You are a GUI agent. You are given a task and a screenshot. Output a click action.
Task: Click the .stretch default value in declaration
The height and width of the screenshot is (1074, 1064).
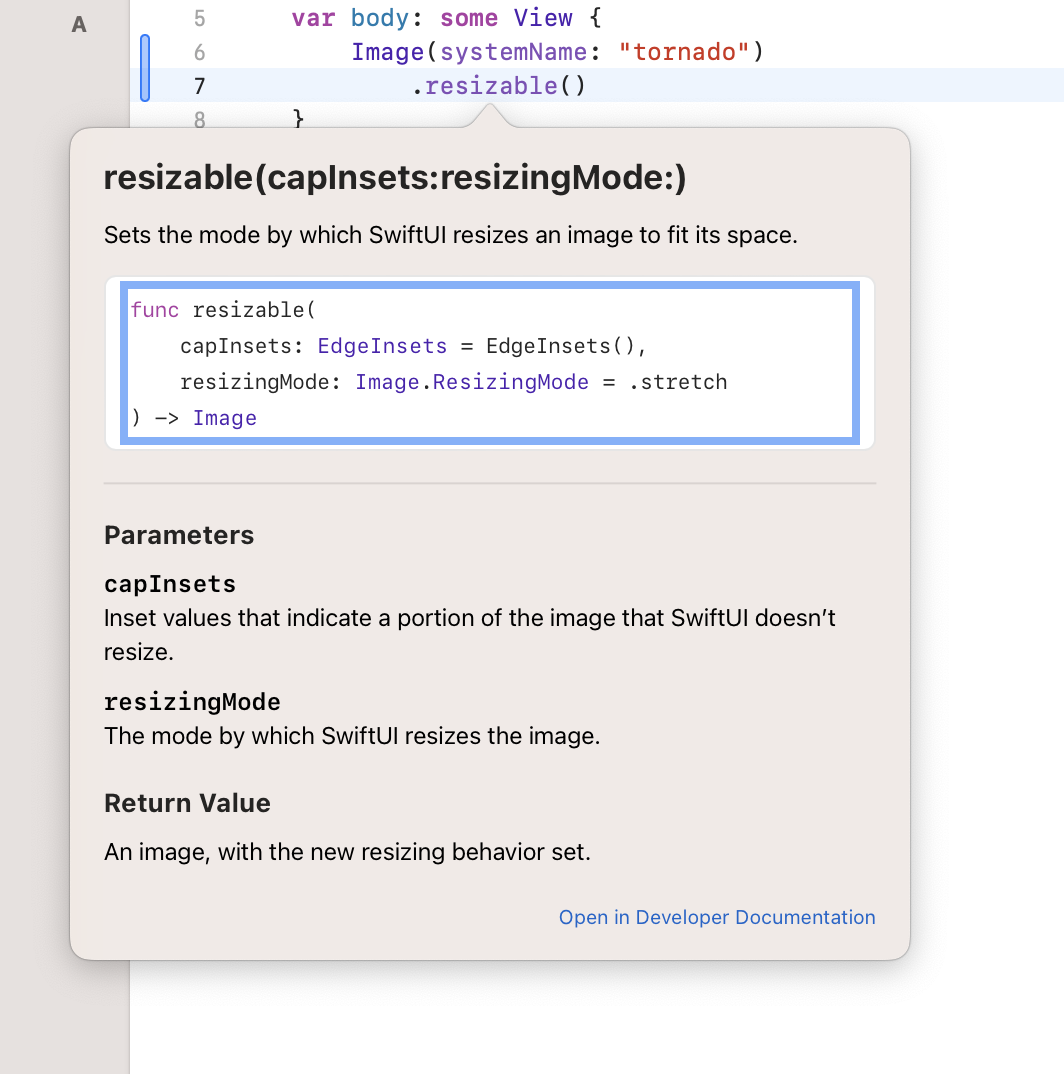click(x=678, y=382)
